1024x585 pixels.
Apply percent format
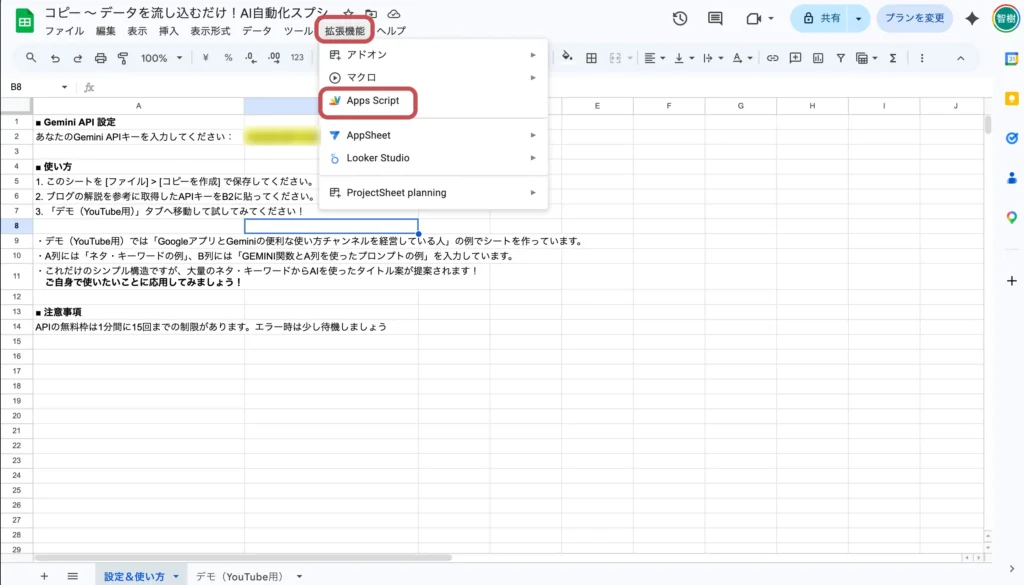point(228,58)
